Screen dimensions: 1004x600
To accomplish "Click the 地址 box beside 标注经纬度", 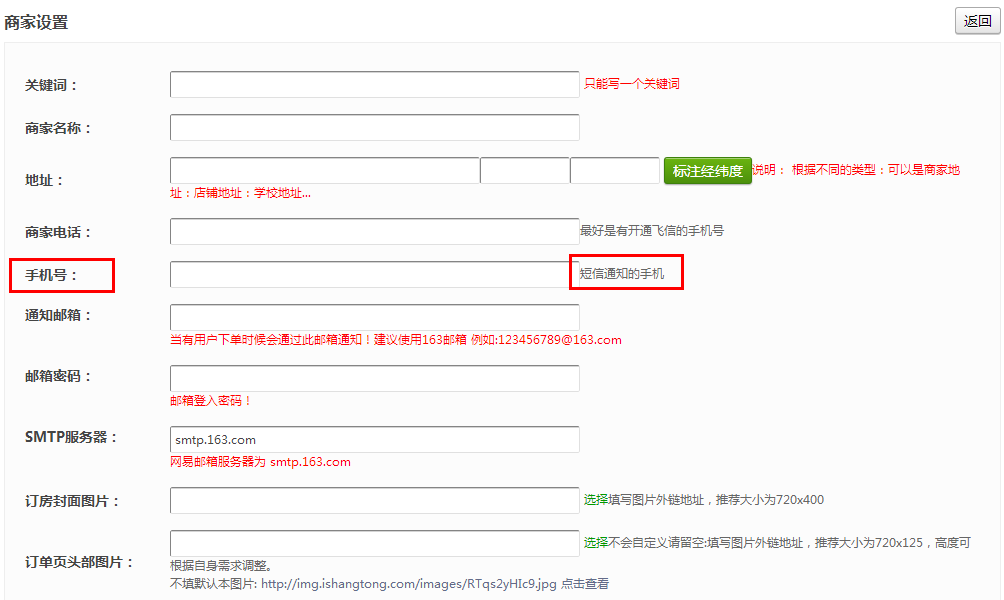I will click(x=614, y=171).
